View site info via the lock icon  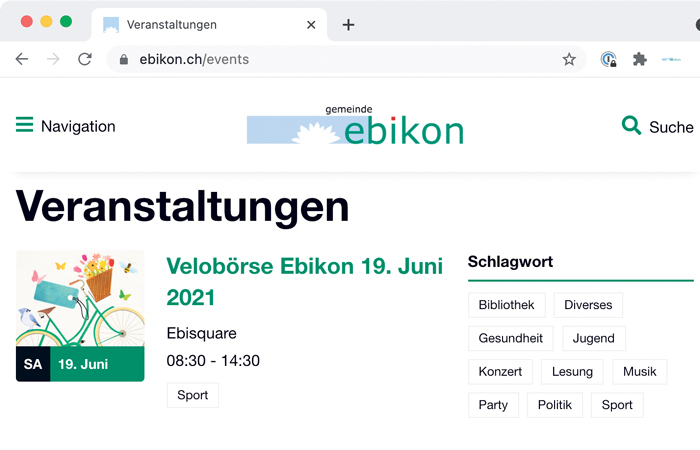click(x=124, y=59)
